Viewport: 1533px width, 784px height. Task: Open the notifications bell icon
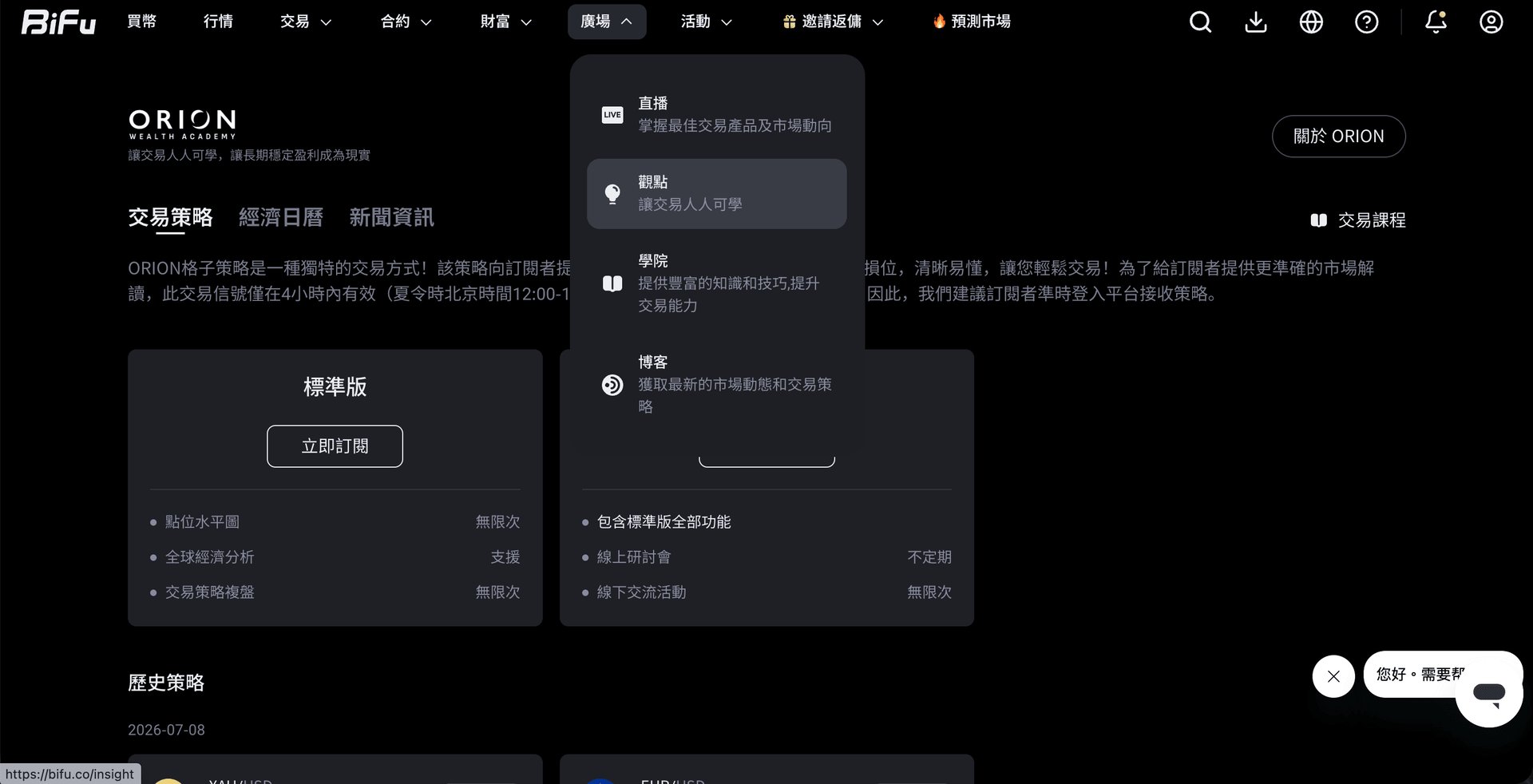1436,22
